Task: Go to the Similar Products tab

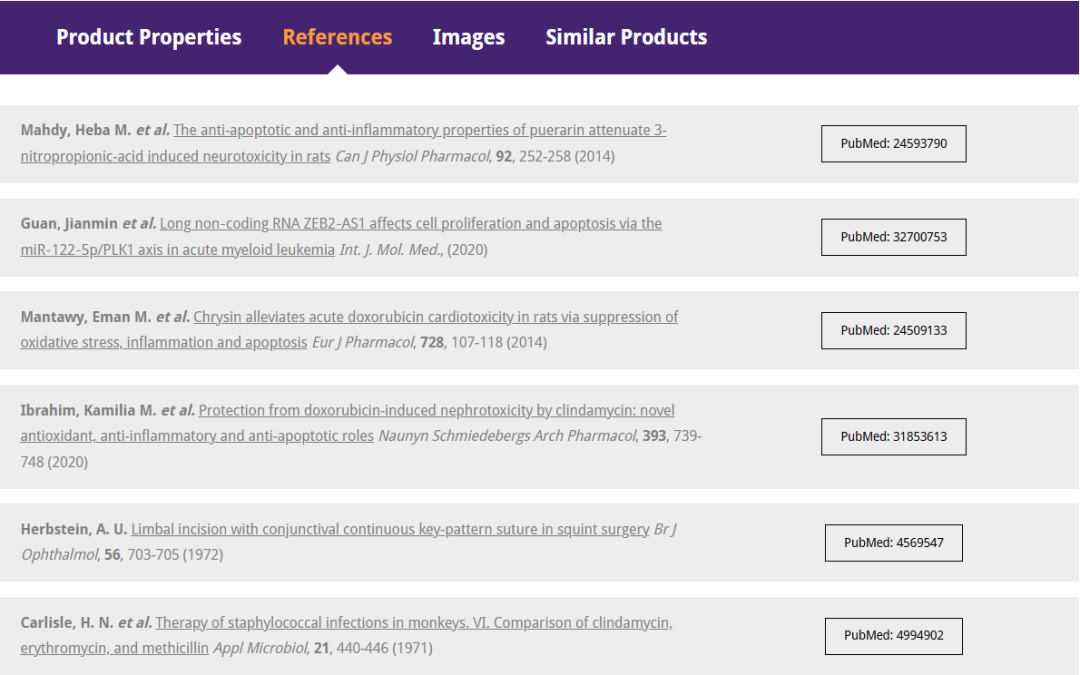Action: [x=626, y=38]
